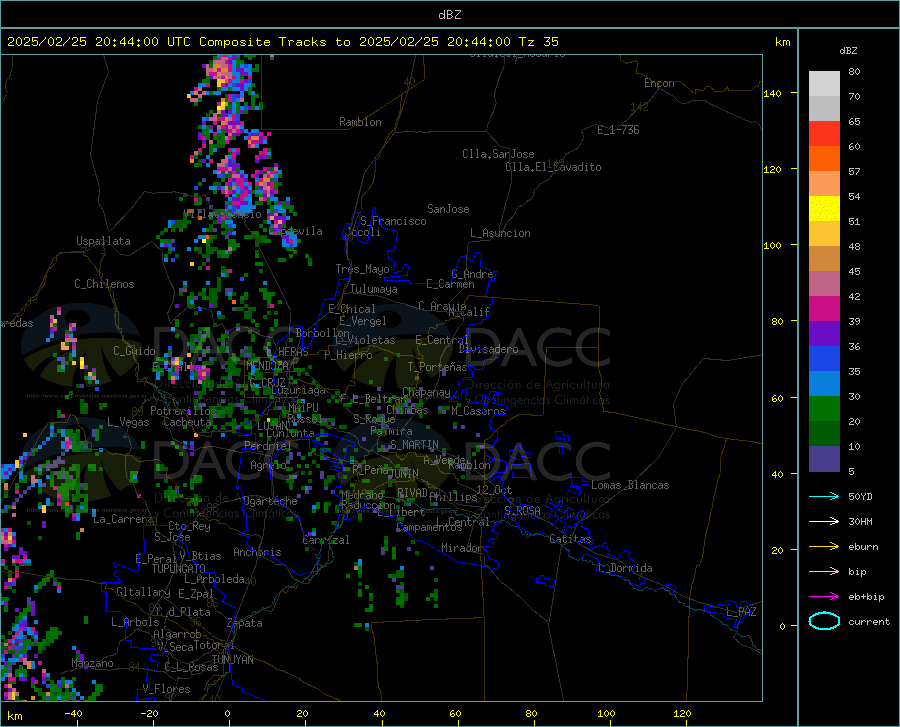This screenshot has width=900, height=727.
Task: Click the intense storm cell near top of map
Action: [223, 72]
